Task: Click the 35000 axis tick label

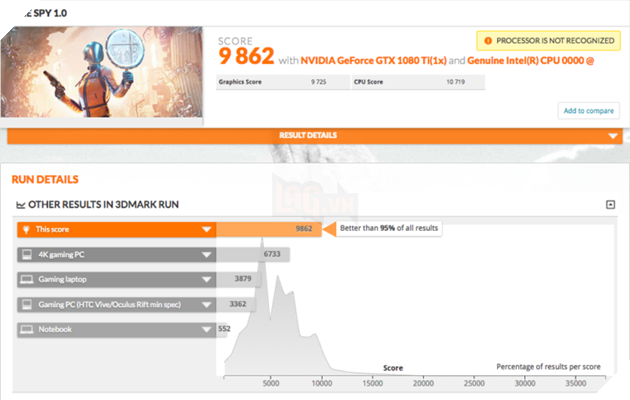Action: [576, 384]
